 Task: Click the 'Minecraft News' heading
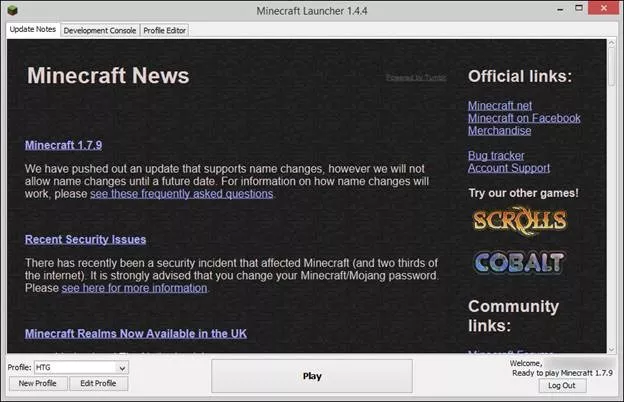tap(108, 76)
